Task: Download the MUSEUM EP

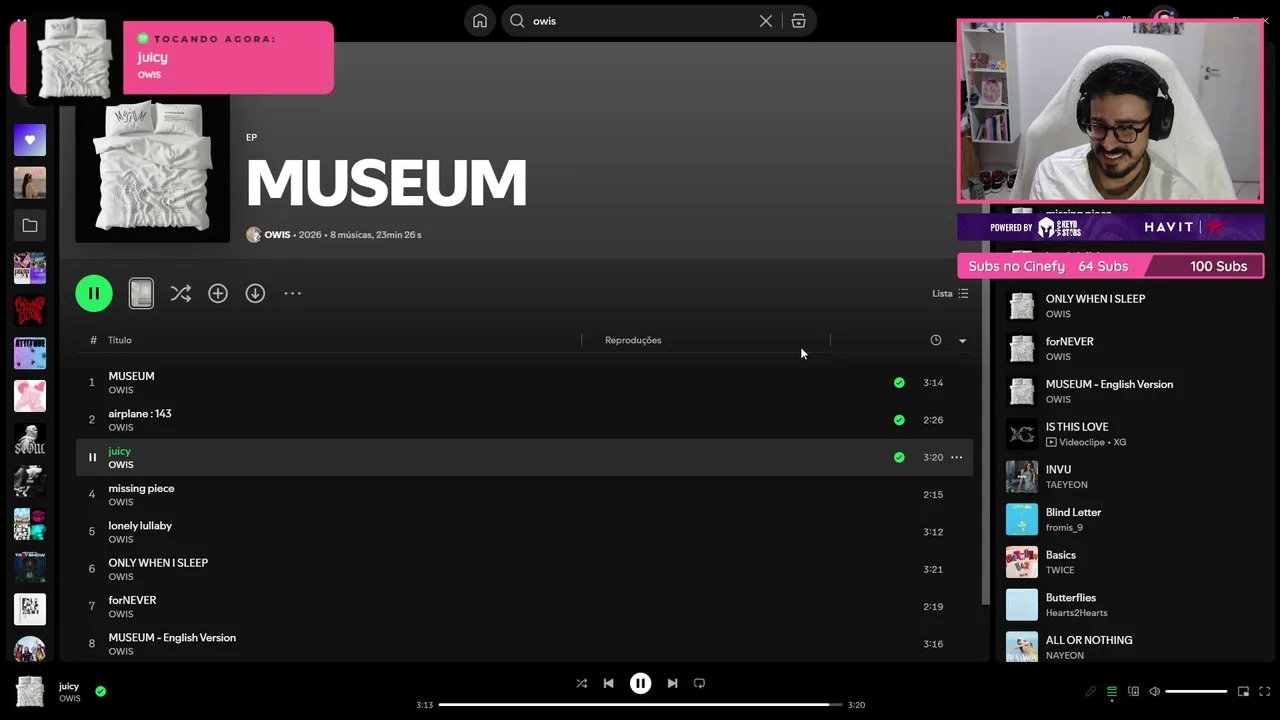Action: point(255,293)
